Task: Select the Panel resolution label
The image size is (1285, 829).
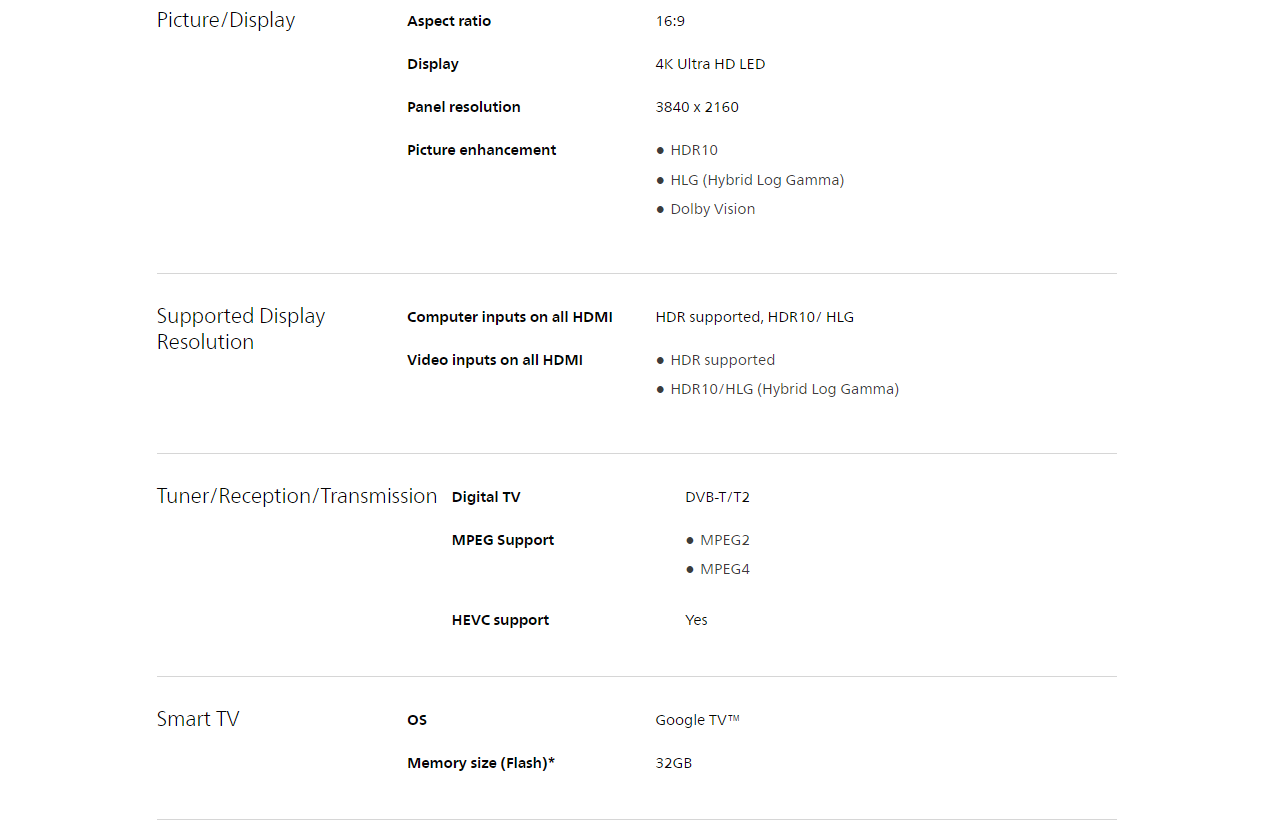Action: pos(464,107)
